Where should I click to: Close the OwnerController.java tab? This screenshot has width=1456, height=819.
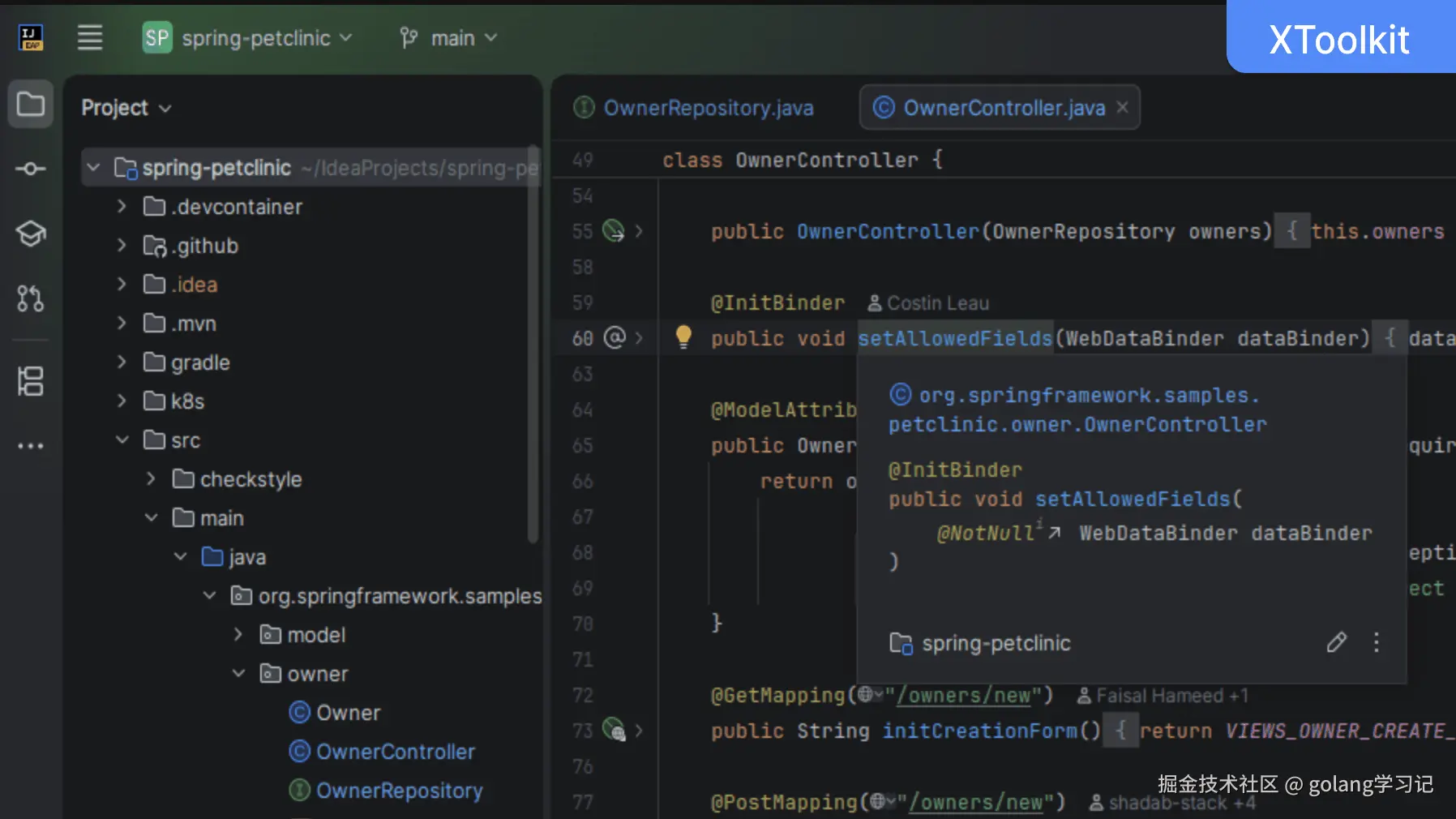1122,107
